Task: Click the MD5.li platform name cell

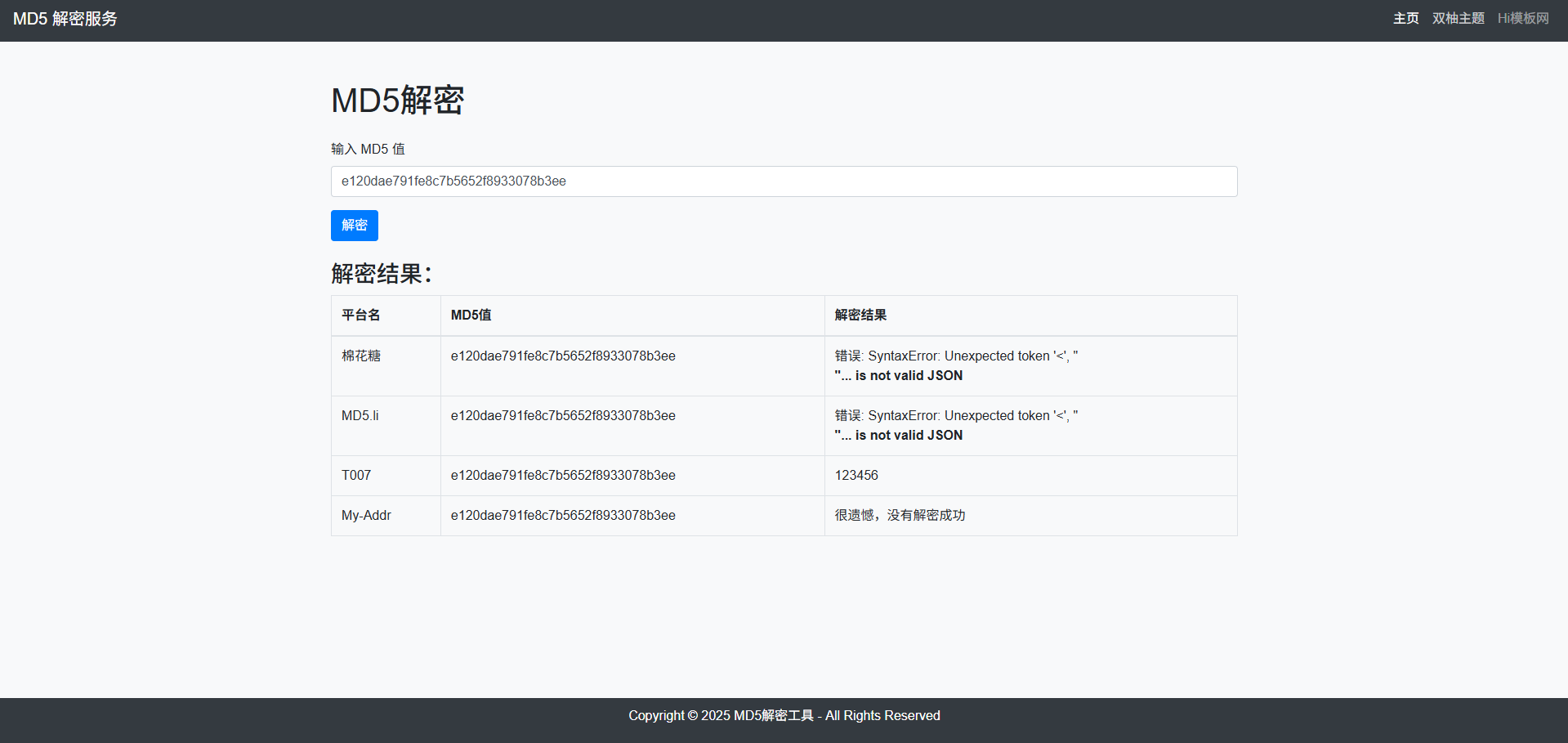Action: [x=360, y=416]
